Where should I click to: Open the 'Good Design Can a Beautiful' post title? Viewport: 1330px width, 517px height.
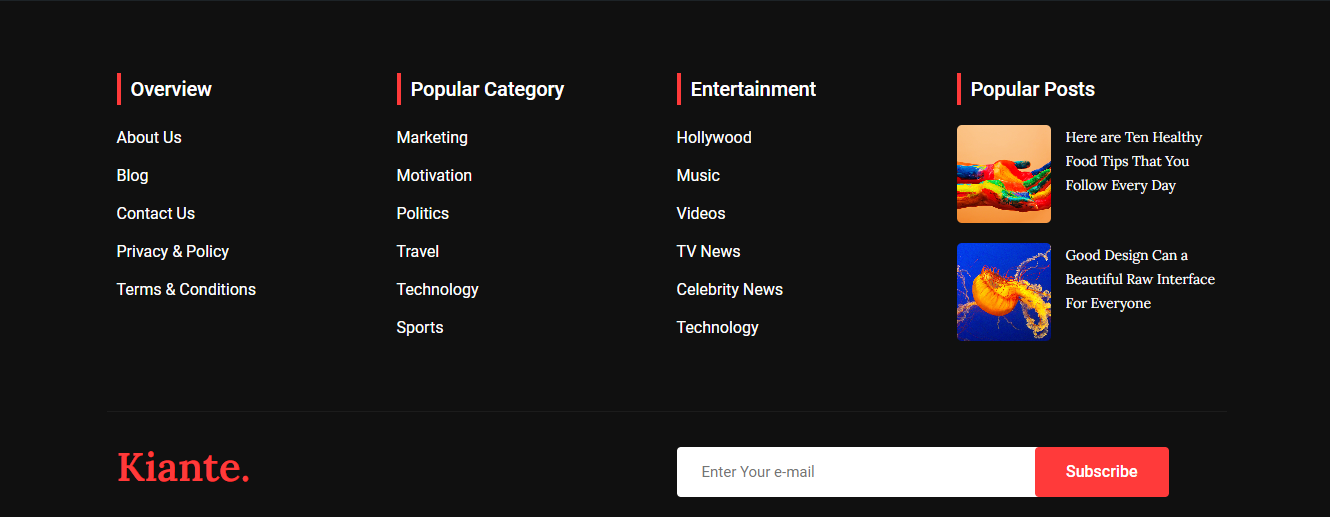(1139, 279)
